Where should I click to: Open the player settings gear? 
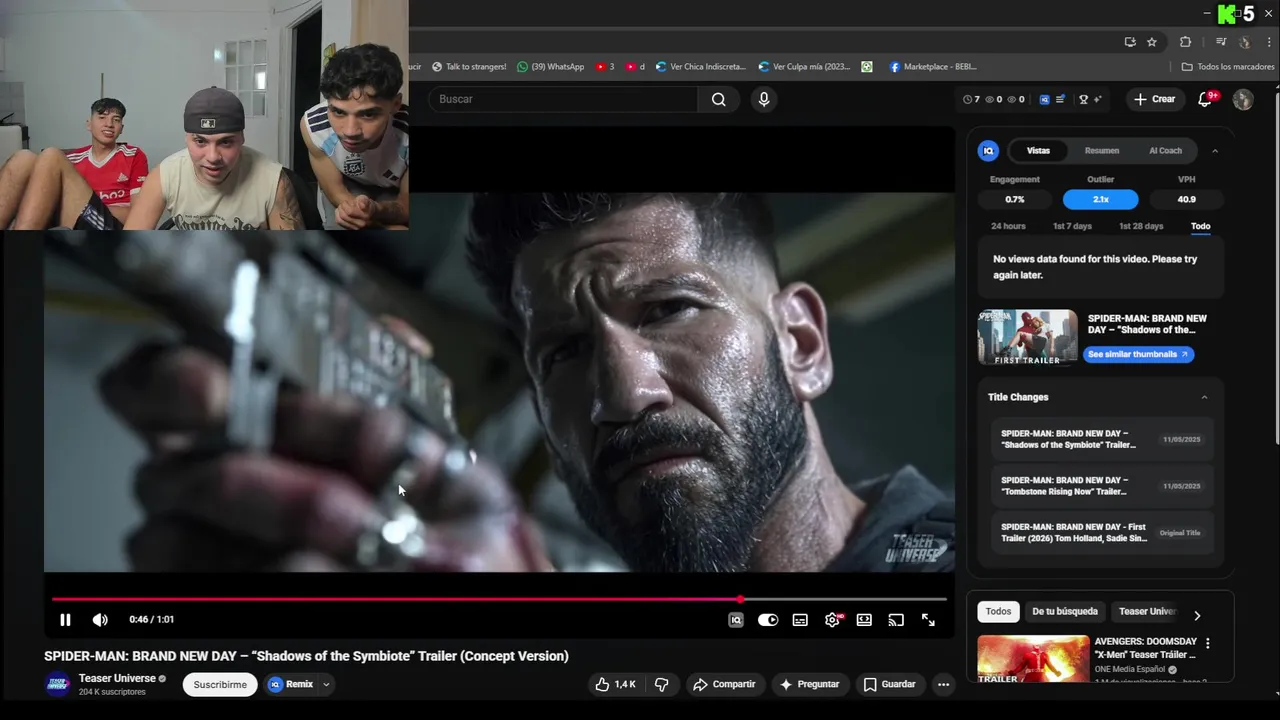click(832, 620)
